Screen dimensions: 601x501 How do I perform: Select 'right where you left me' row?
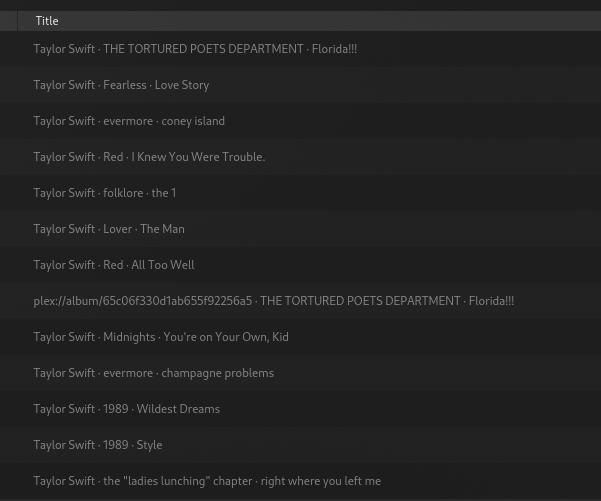coord(300,481)
